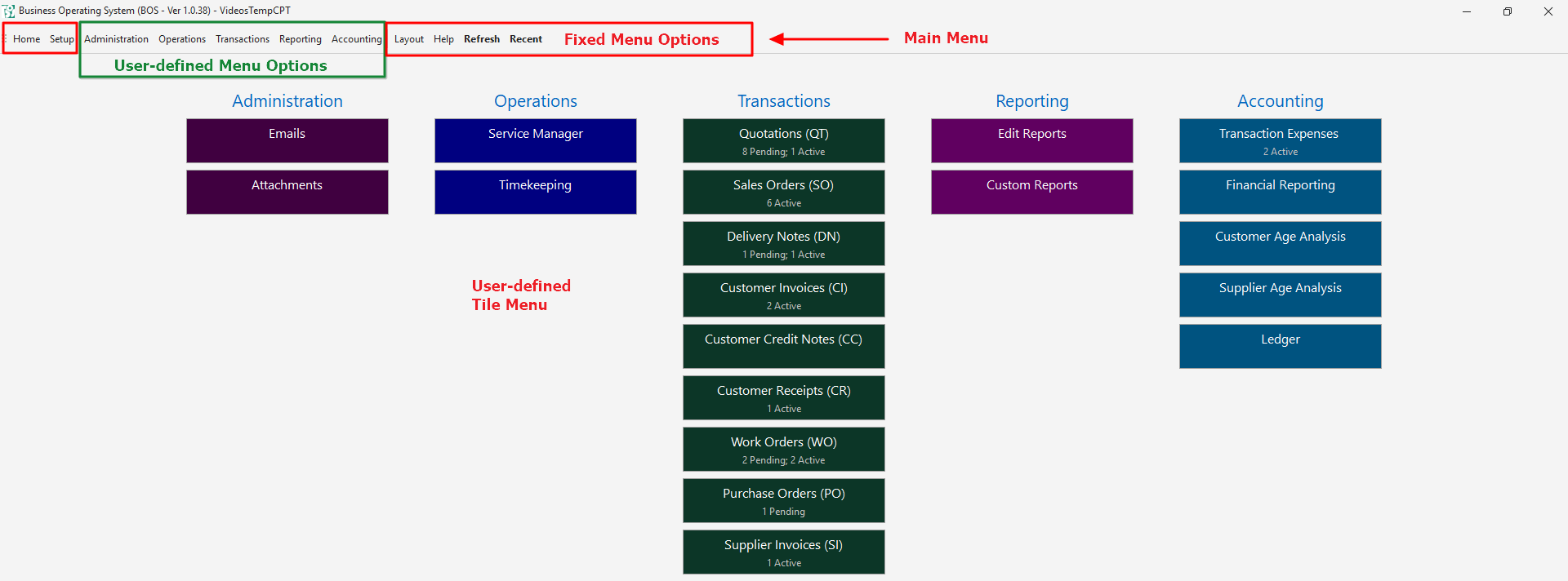Open Purchase Orders (PO) tile
Image resolution: width=1568 pixels, height=581 pixels.
pyautogui.click(x=783, y=500)
